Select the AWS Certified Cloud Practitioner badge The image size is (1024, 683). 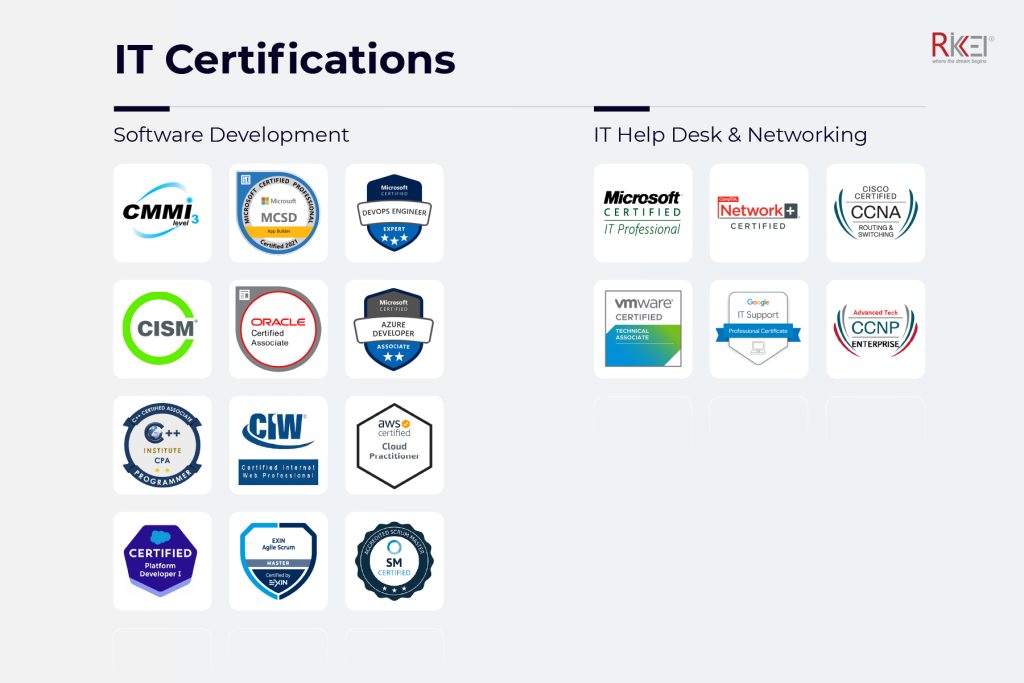tap(394, 445)
